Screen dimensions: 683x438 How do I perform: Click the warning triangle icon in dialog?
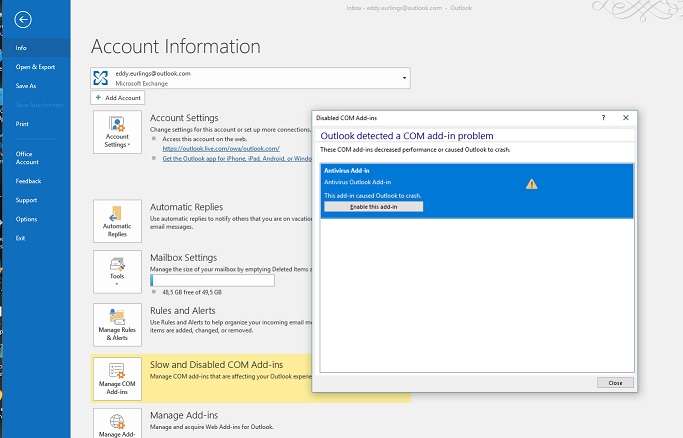pos(531,184)
